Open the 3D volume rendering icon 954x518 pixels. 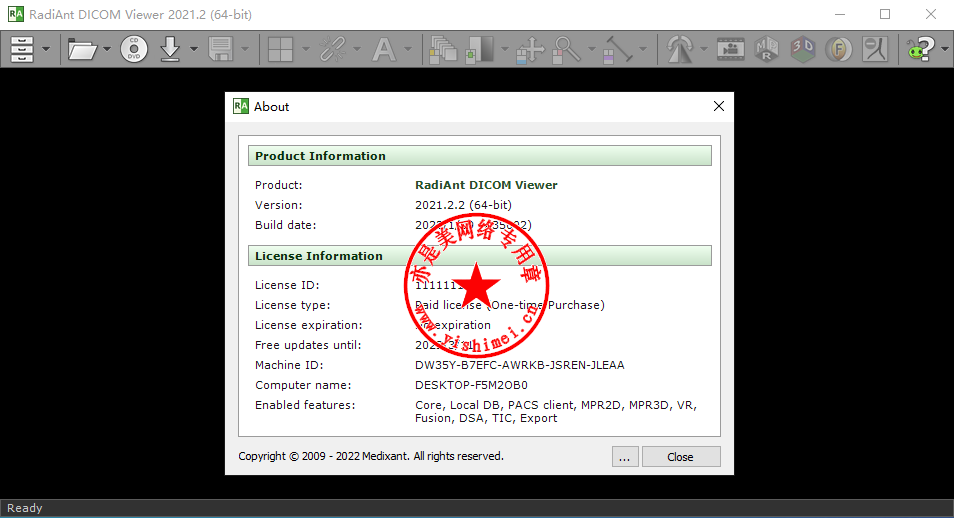point(803,49)
